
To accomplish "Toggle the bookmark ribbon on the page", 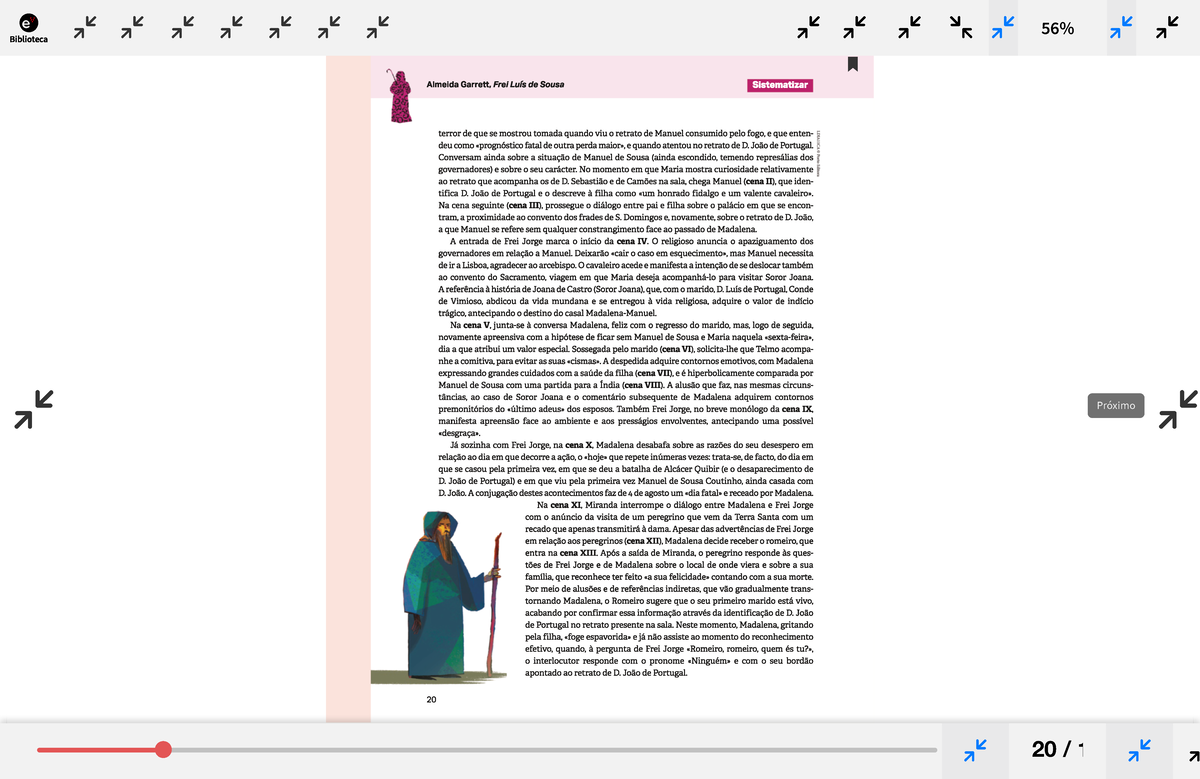I will [853, 64].
